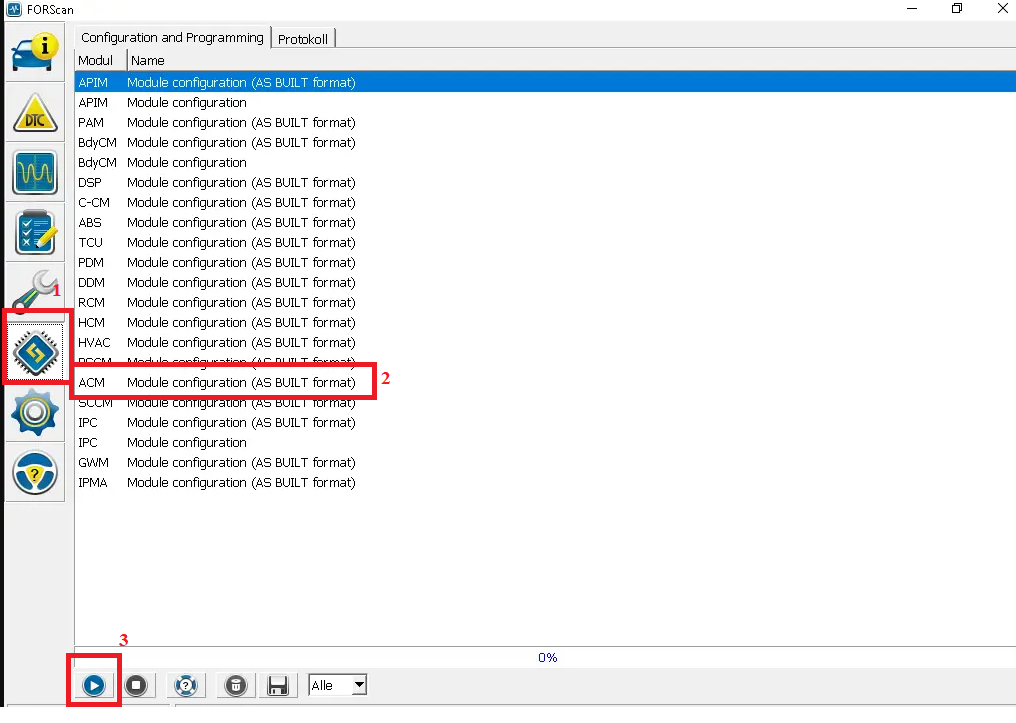This screenshot has width=1016, height=723.
Task: Open the gear settings section
Action: click(35, 412)
